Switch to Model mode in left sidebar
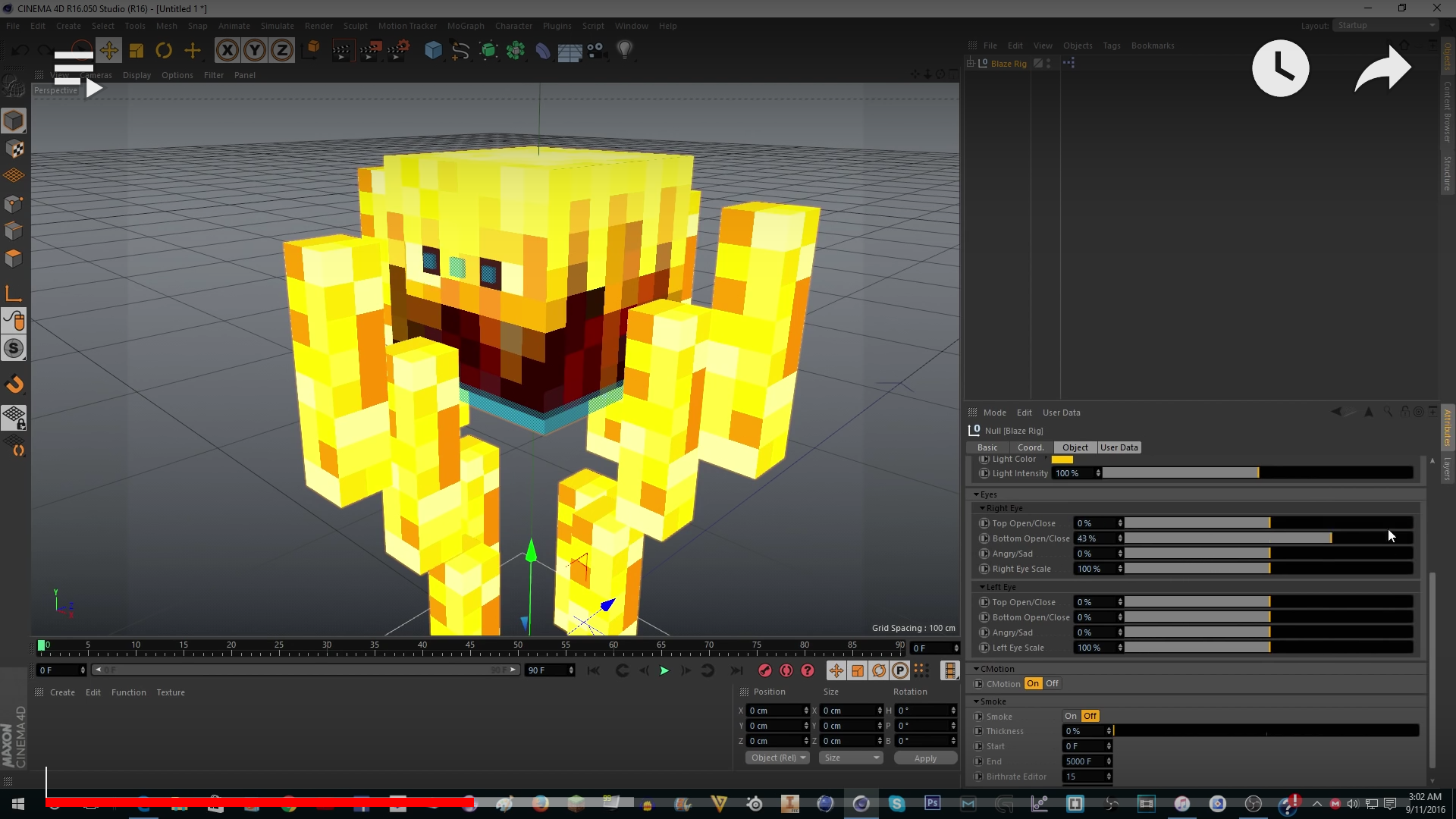 click(14, 121)
